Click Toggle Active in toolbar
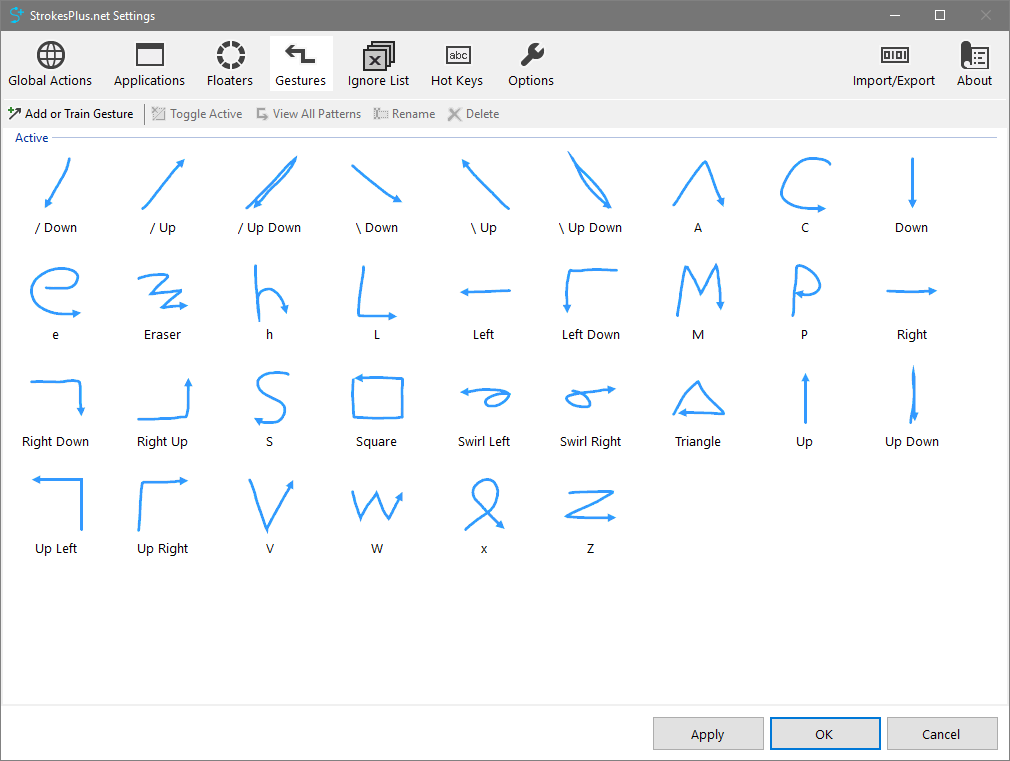Viewport: 1010px width, 761px height. (197, 114)
